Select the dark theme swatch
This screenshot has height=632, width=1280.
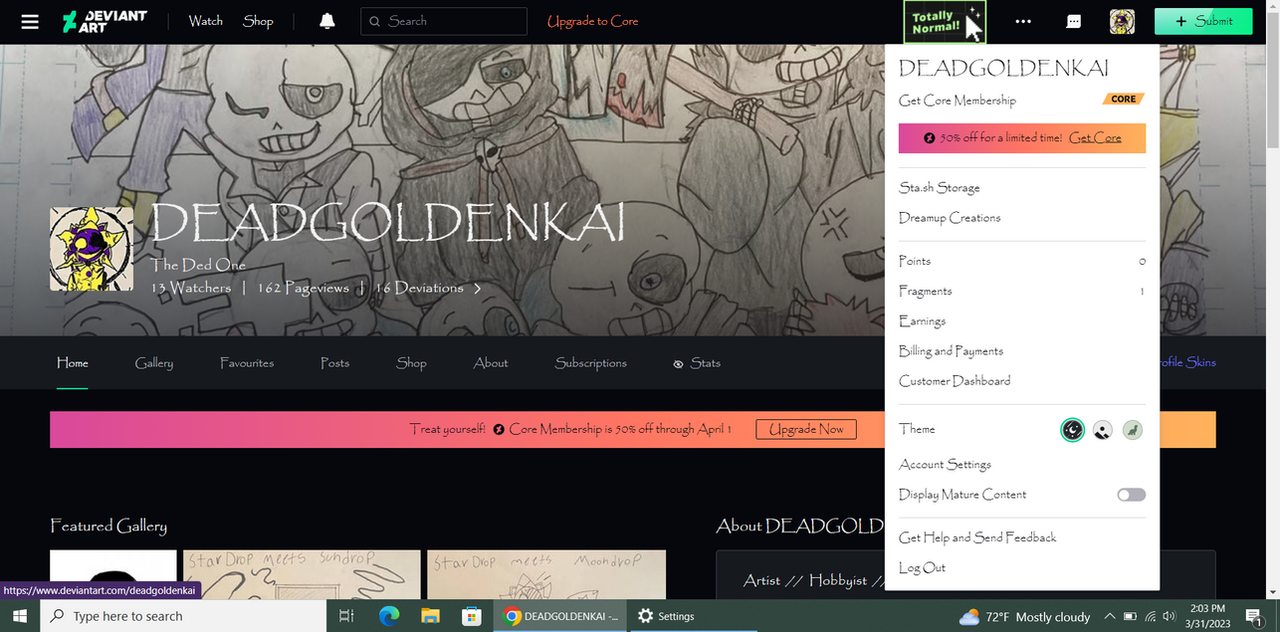pos(1072,430)
